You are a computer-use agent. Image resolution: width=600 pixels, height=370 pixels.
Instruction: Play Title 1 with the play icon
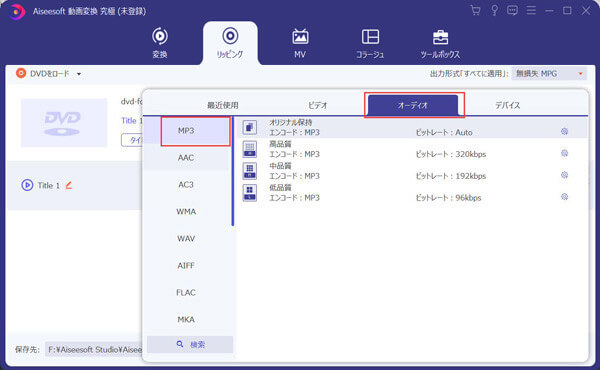coord(27,185)
